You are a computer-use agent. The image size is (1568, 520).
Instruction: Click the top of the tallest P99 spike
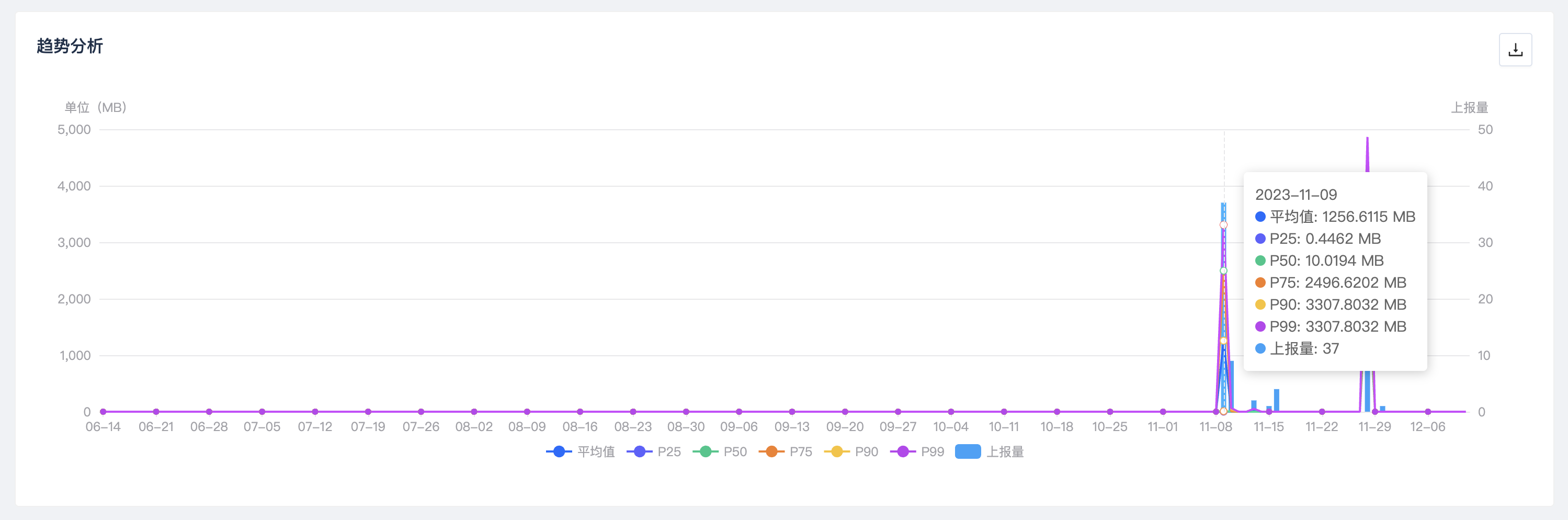(1367, 138)
